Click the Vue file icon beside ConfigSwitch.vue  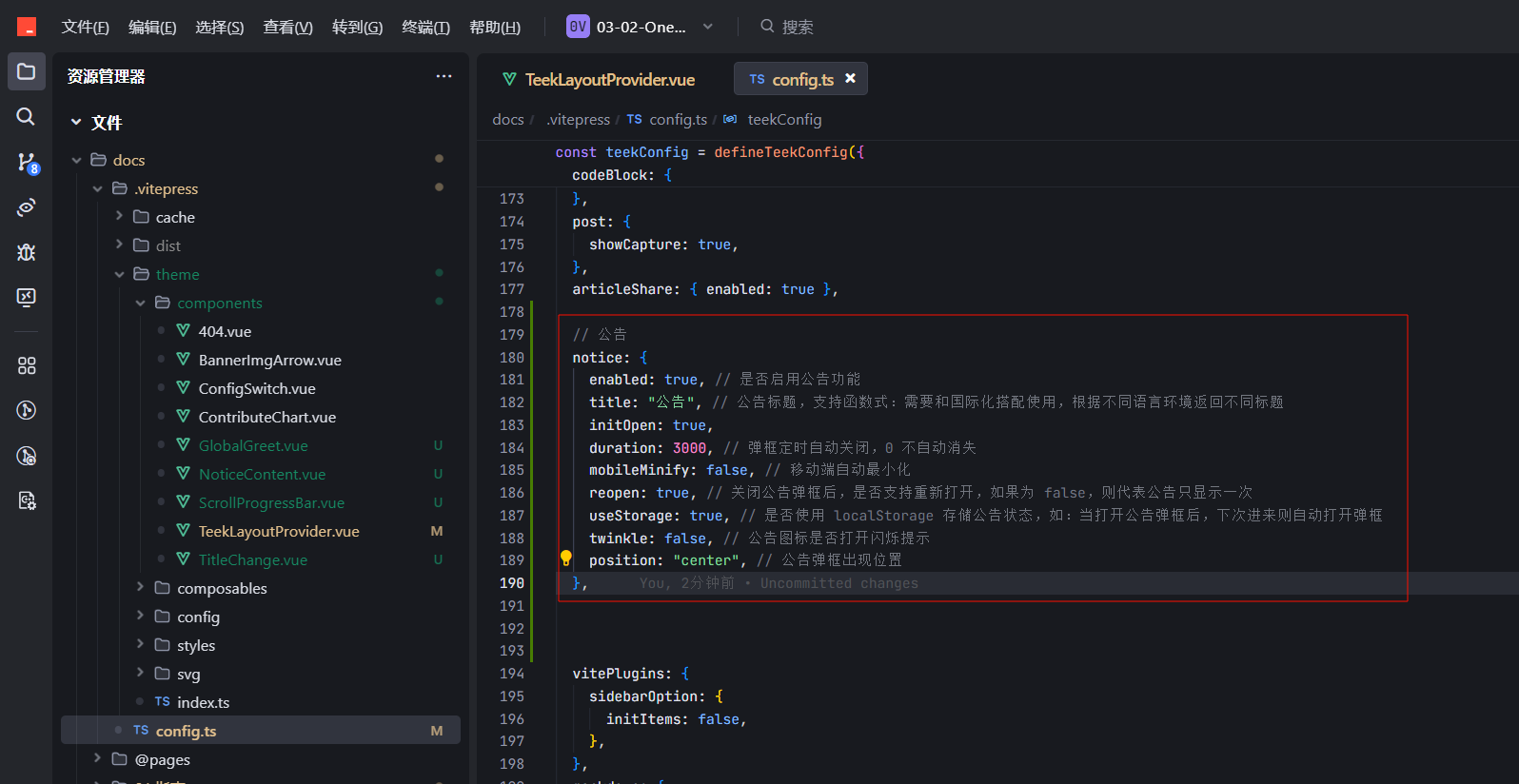pyautogui.click(x=184, y=387)
